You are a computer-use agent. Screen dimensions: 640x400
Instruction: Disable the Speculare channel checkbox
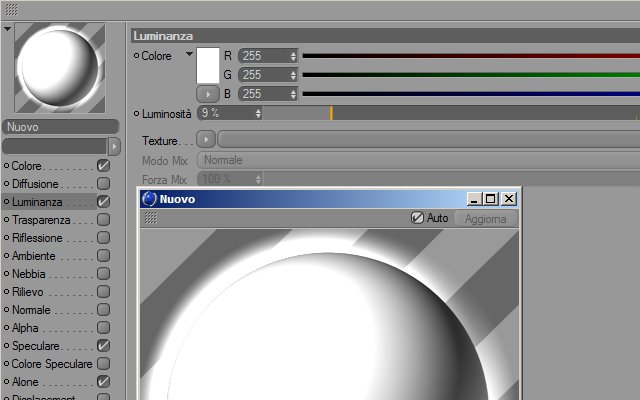click(103, 345)
